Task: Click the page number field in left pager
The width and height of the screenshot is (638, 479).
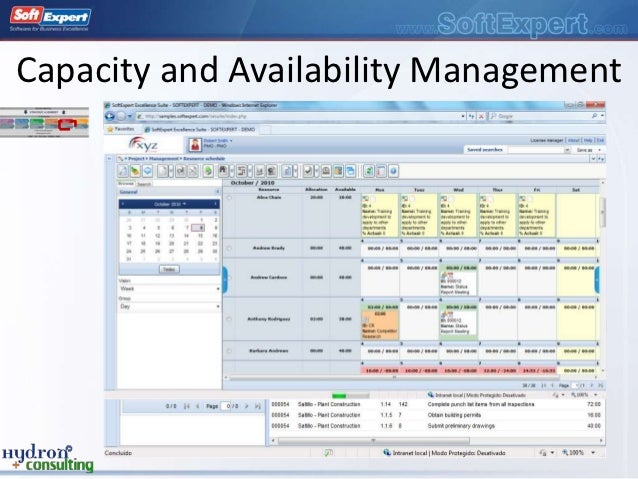Action: [226, 406]
